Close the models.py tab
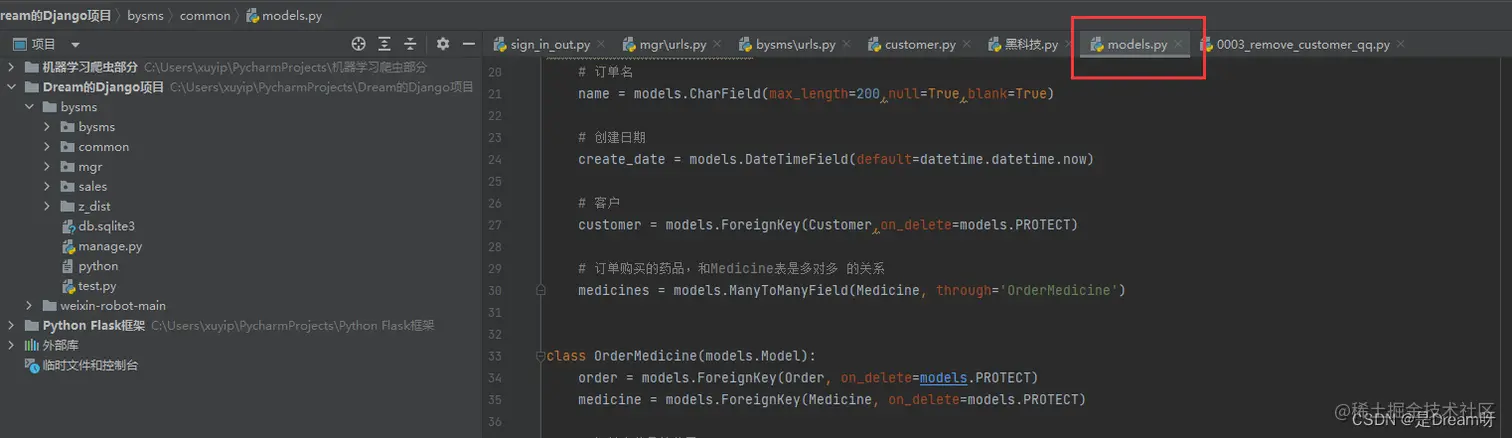This screenshot has width=1512, height=438. (1179, 45)
